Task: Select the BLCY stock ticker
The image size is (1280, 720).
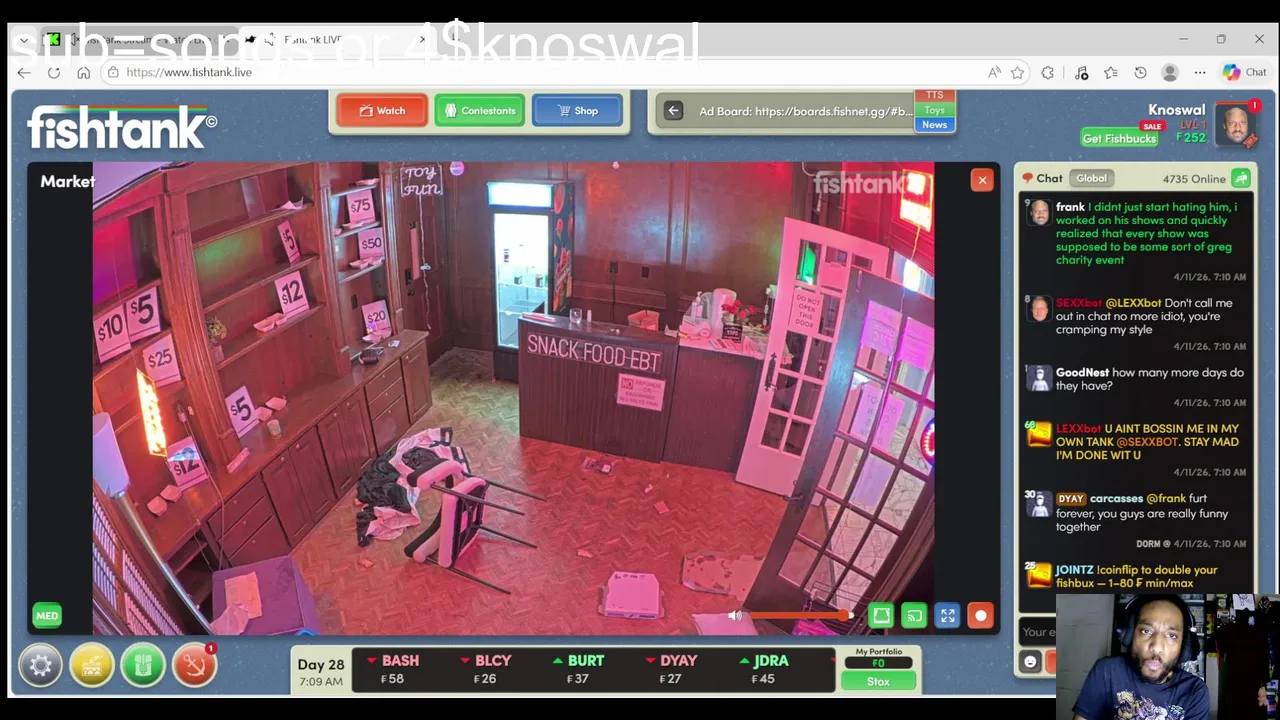Action: 485,669
